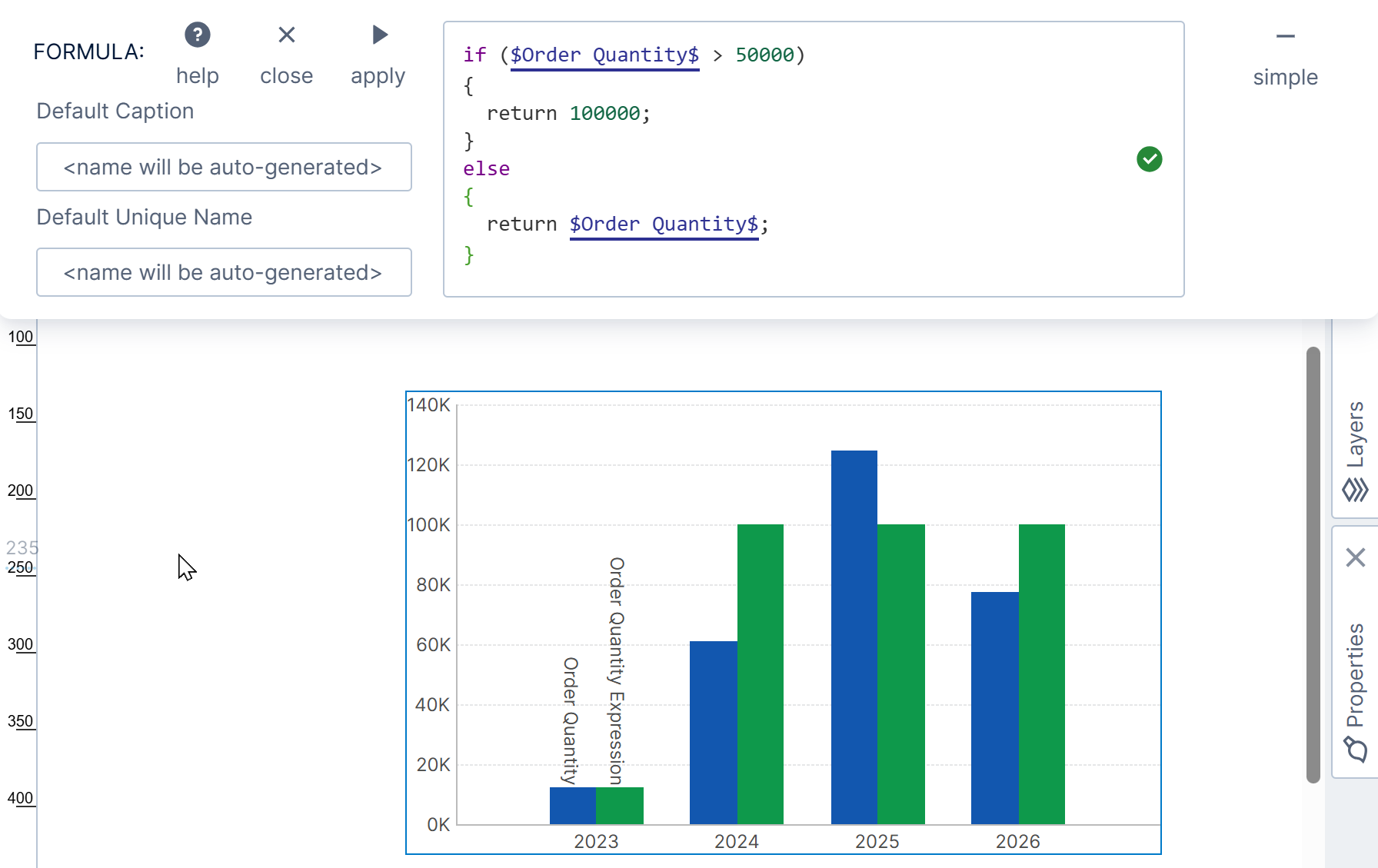Image resolution: width=1378 pixels, height=868 pixels.
Task: Click the blue 2026 Order Quantity bar
Action: click(x=994, y=707)
